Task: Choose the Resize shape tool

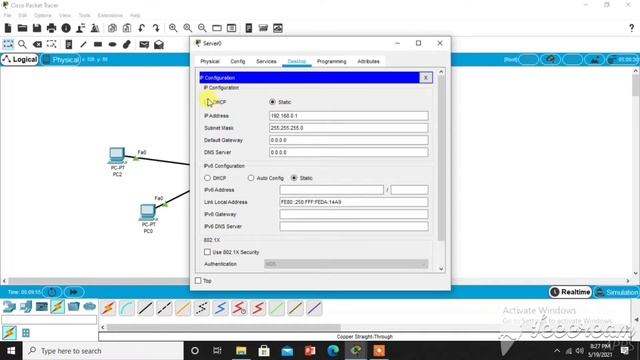Action: pos(51,44)
